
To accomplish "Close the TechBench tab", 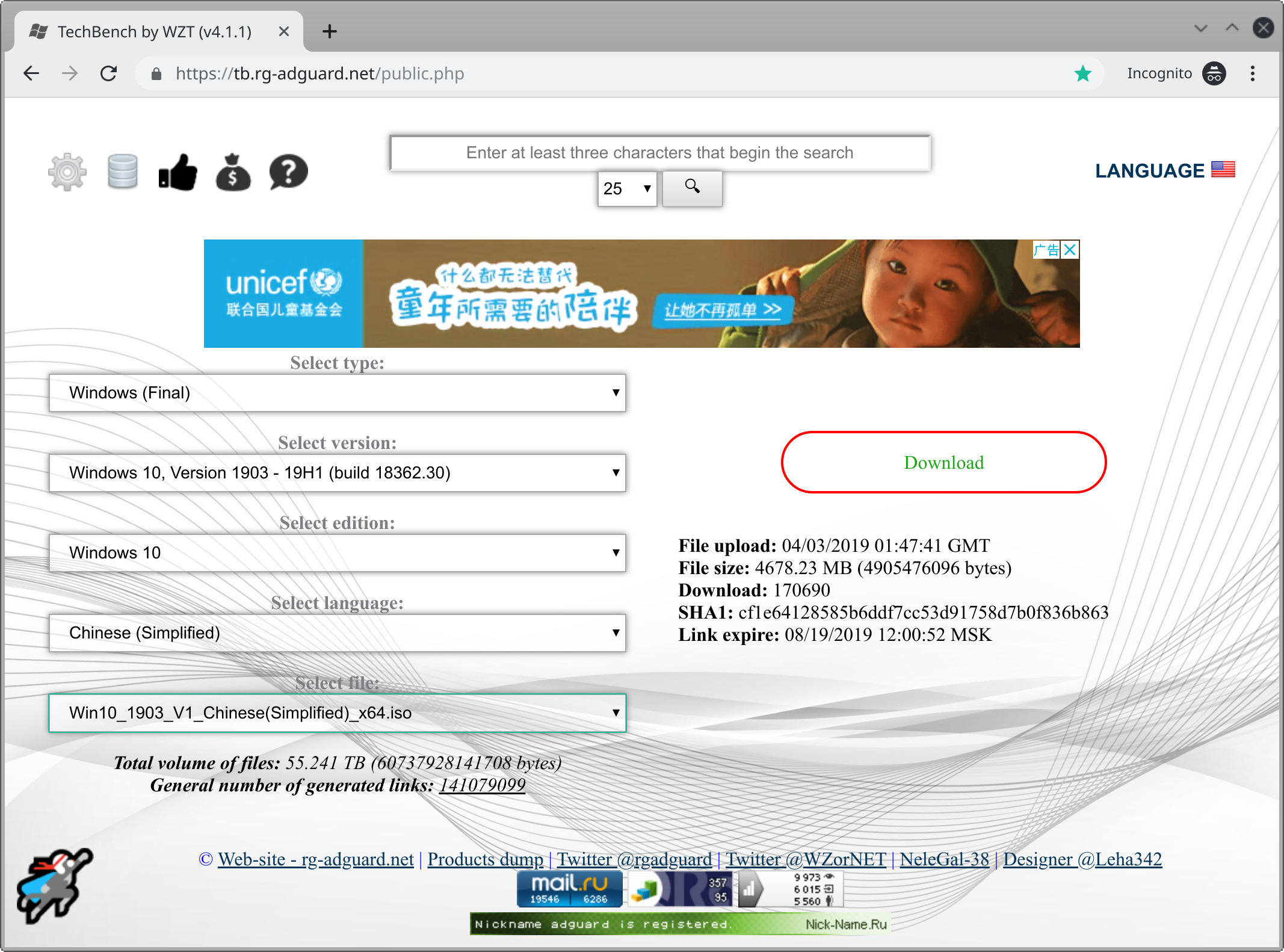I will point(284,31).
